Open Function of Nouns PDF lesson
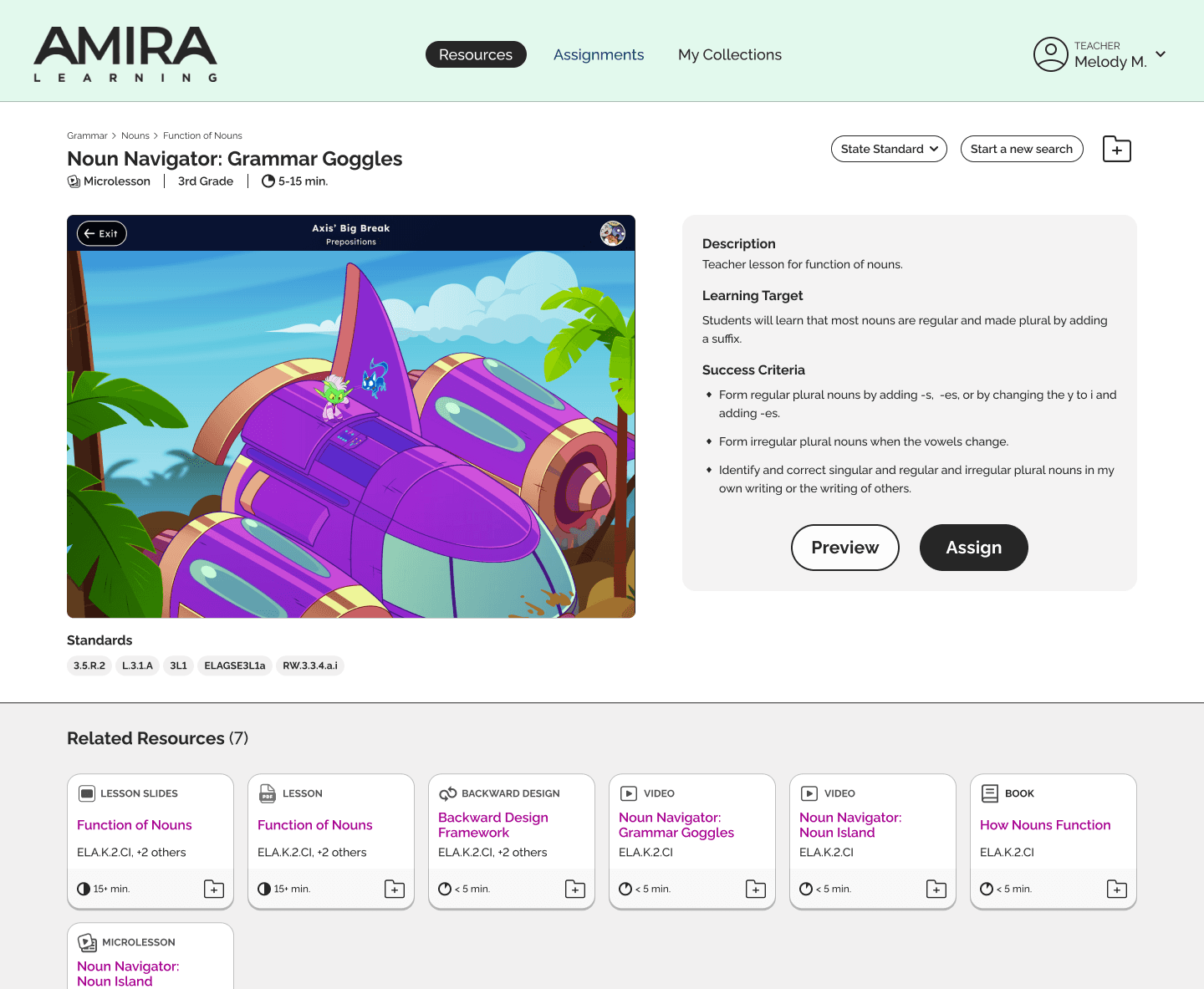The height and width of the screenshot is (989, 1204). point(315,825)
